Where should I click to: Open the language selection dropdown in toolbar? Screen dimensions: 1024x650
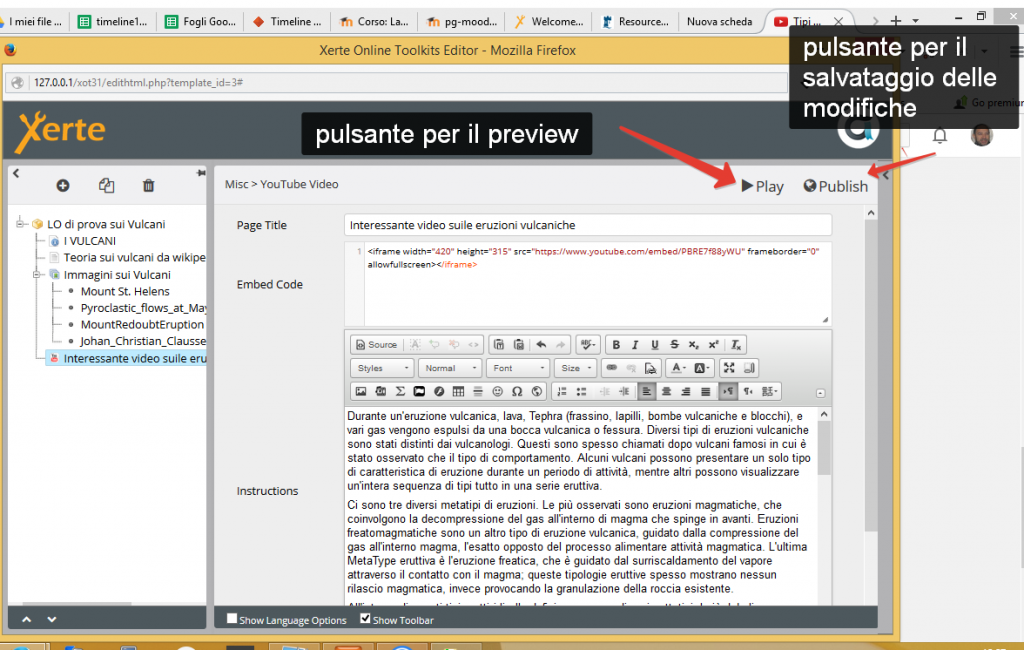[x=769, y=391]
